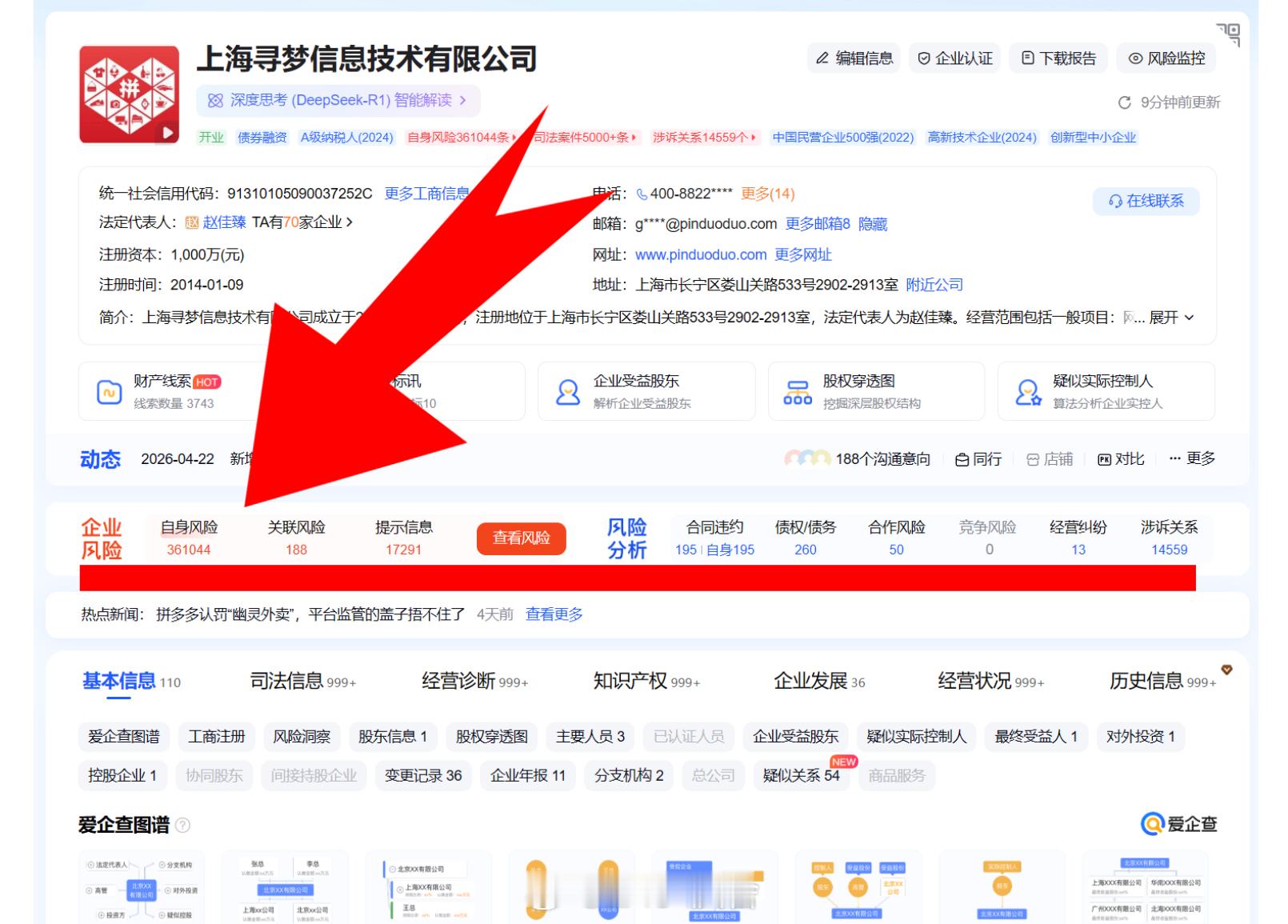The height and width of the screenshot is (924, 1288).
Task: Click the Pinduoduo company logo
Action: (129, 94)
